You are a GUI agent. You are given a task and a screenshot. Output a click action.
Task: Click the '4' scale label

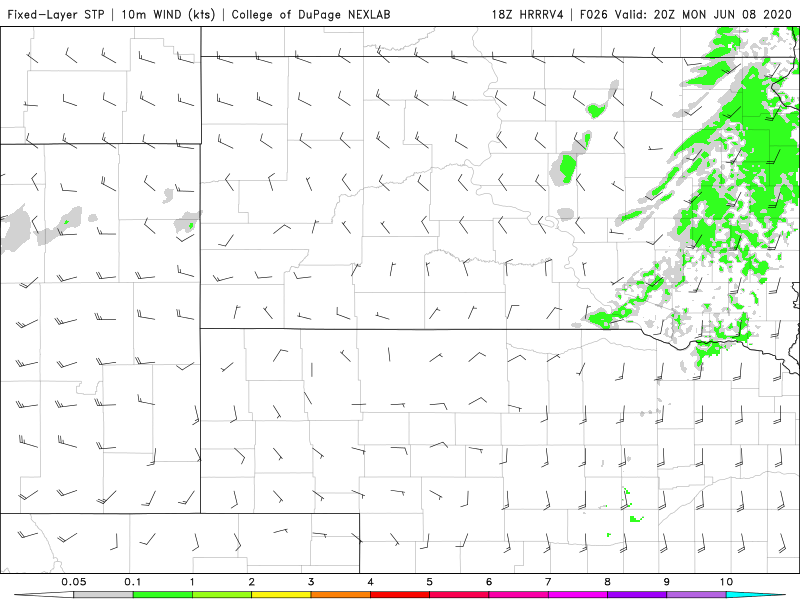[370, 582]
